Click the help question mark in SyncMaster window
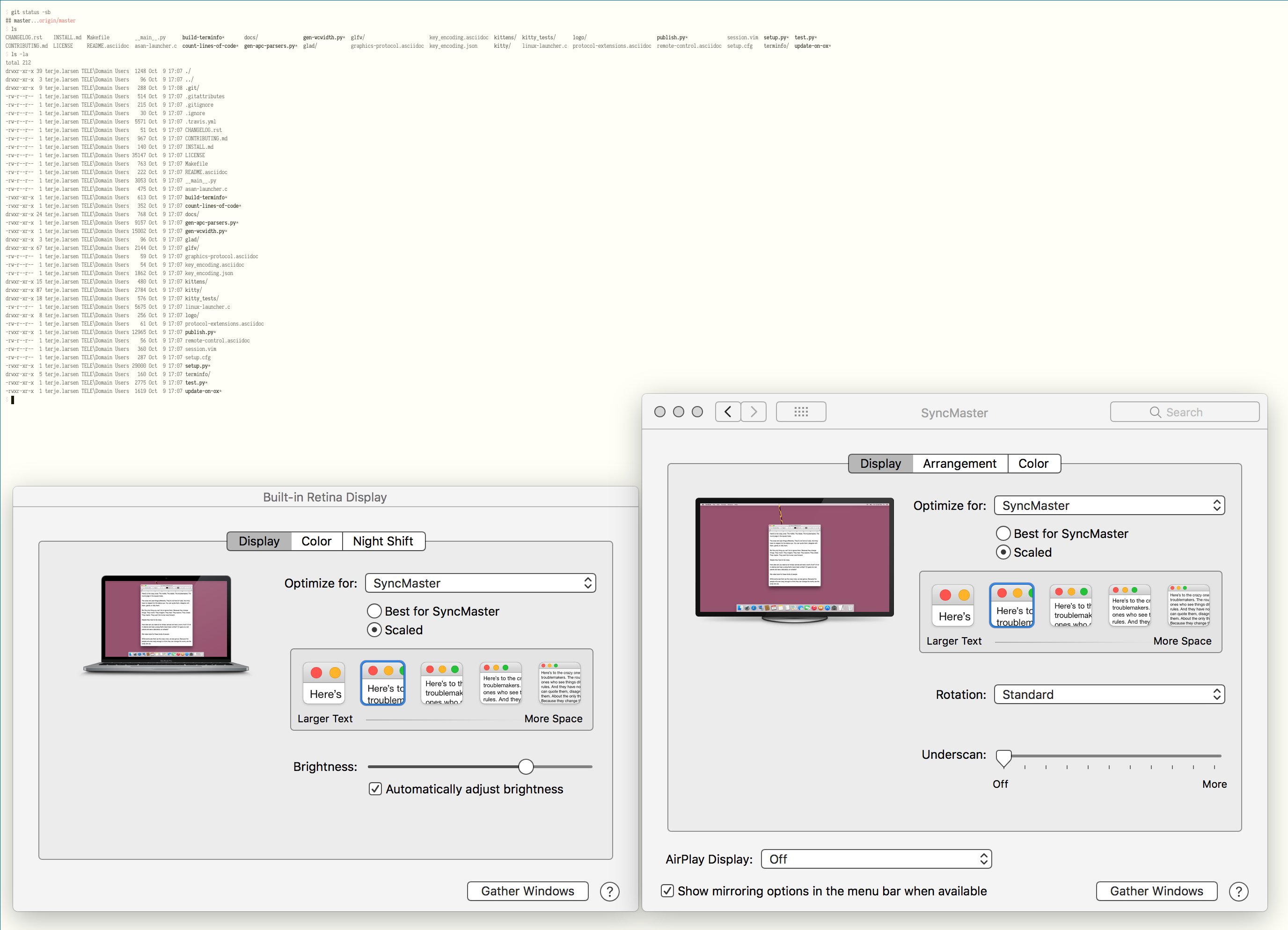1288x930 pixels. pyautogui.click(x=1238, y=891)
